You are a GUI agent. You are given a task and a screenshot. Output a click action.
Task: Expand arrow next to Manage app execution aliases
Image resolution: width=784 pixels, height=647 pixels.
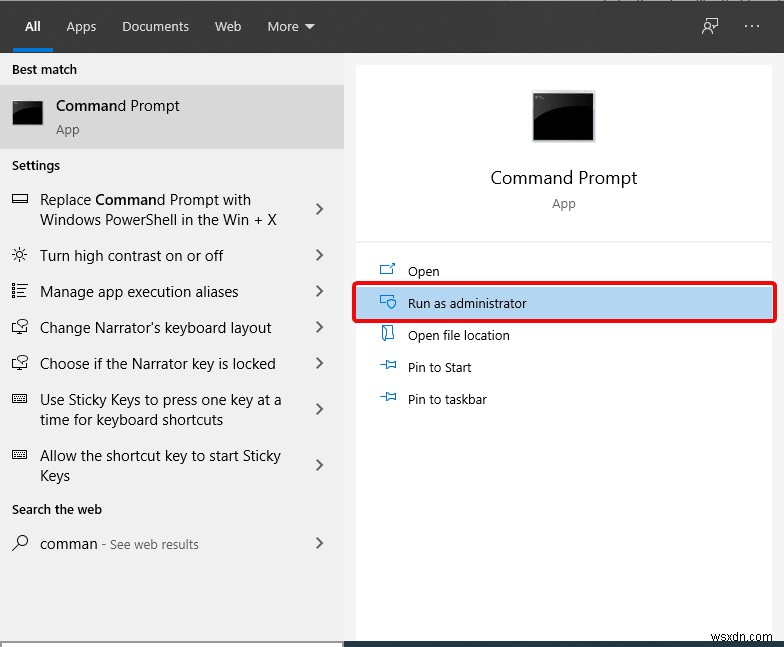coord(319,292)
